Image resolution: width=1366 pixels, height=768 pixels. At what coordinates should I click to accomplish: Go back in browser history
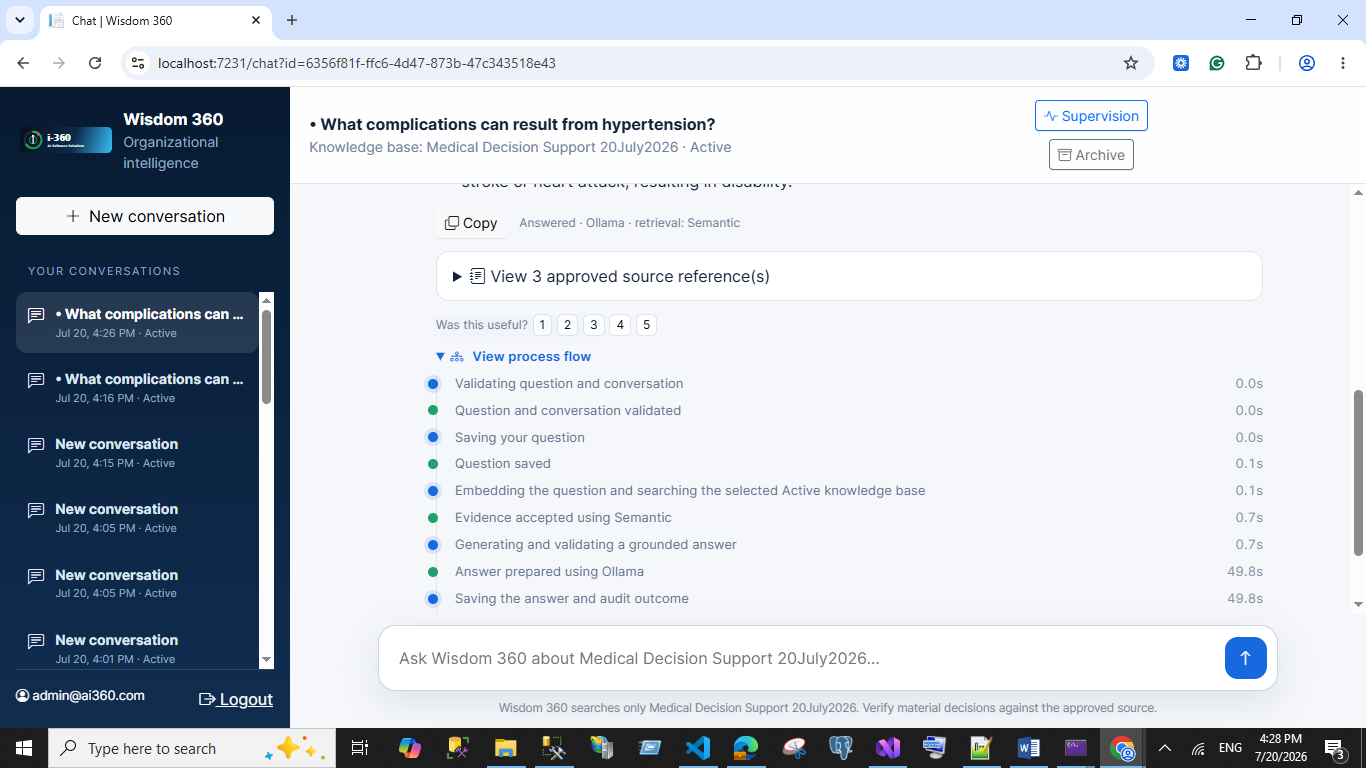23,63
